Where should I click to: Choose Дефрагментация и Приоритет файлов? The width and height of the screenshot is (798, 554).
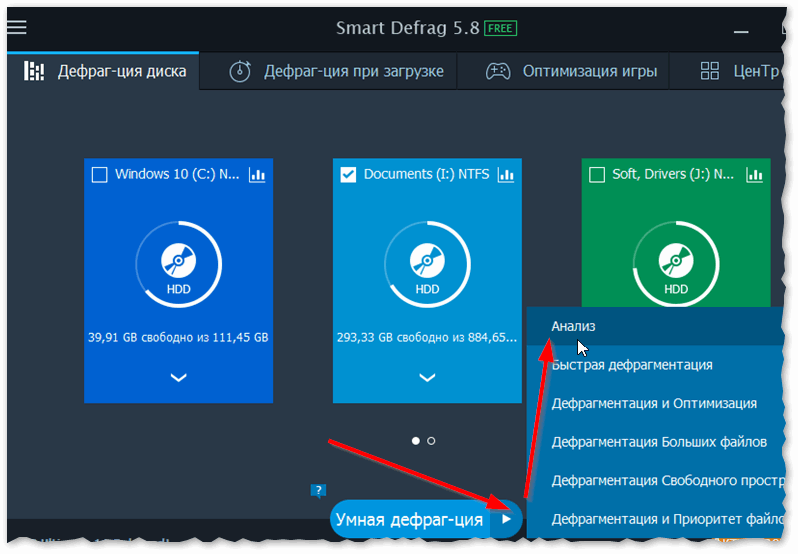coord(655,519)
